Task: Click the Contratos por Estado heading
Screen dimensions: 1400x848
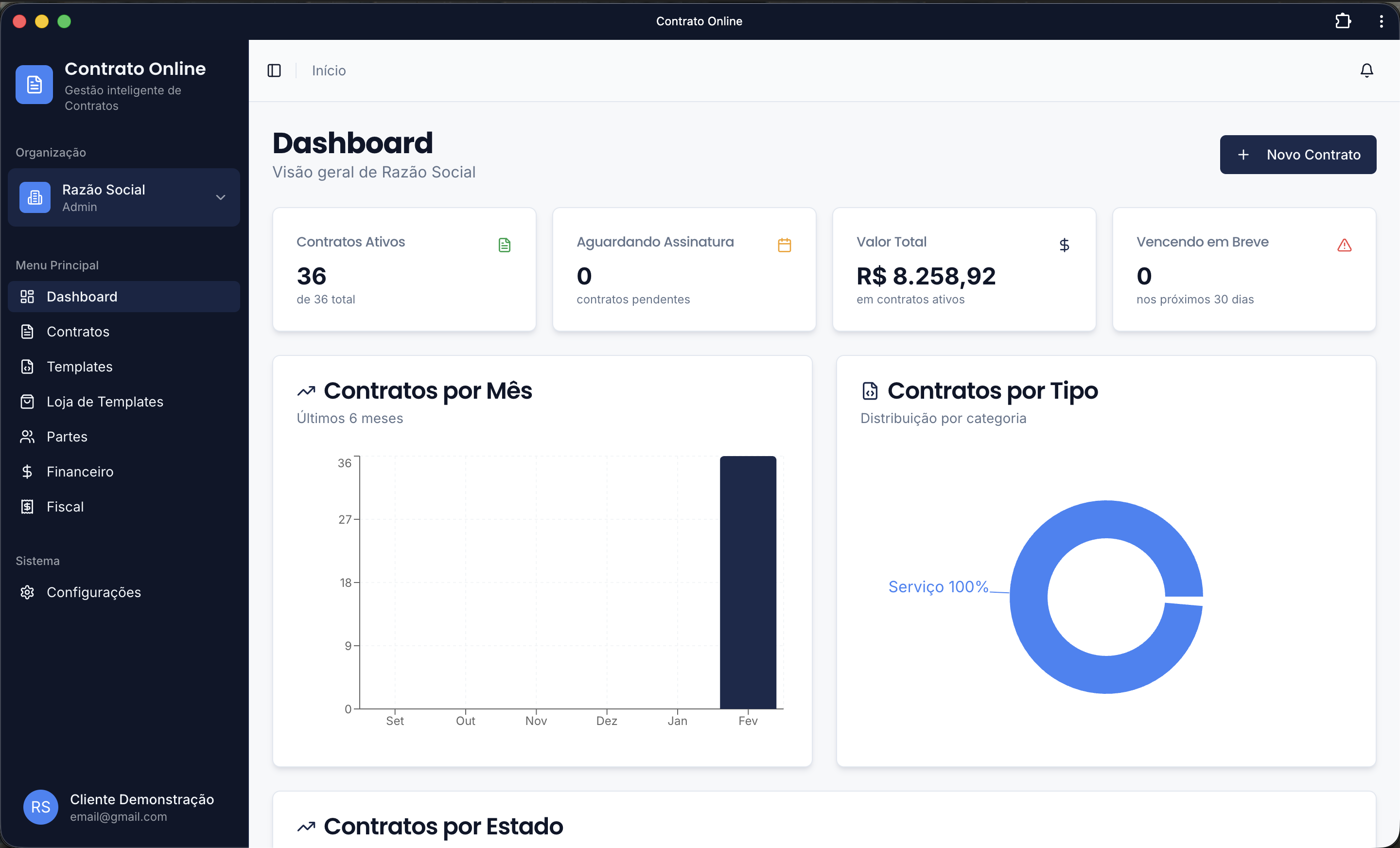Action: pos(443,827)
